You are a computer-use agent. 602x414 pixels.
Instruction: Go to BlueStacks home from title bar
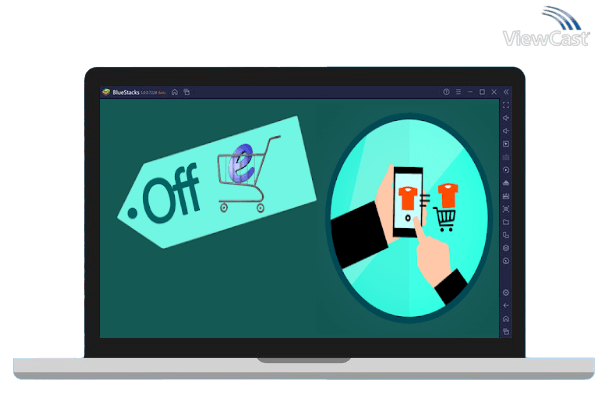(x=175, y=92)
